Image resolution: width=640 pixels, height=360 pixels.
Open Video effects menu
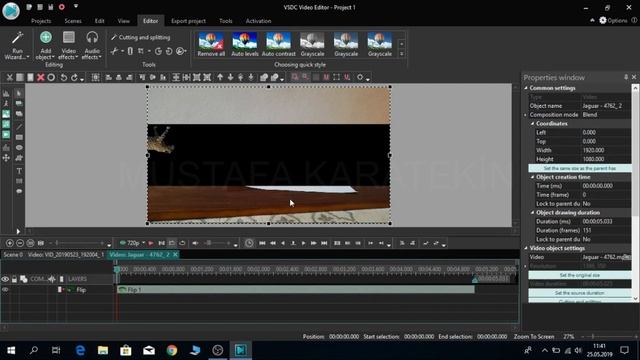coord(69,46)
